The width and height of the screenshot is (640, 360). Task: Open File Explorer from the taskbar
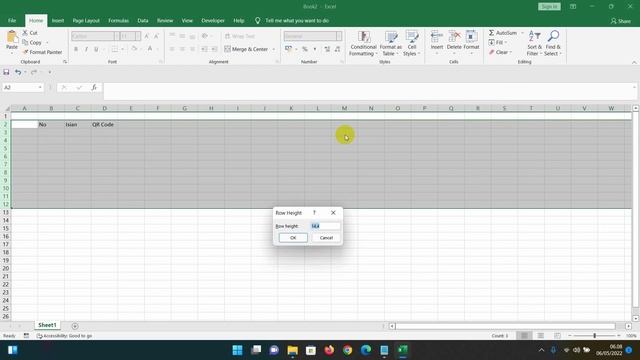click(292, 350)
